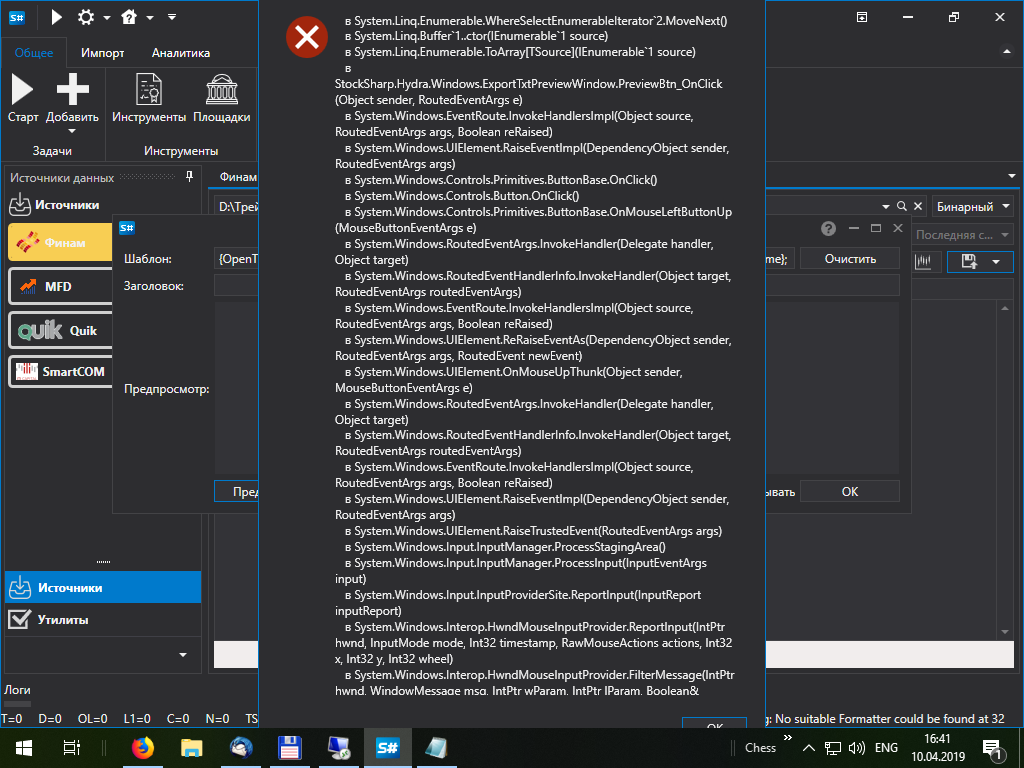This screenshot has height=768, width=1024.
Task: Click the Очистить button
Action: tap(850, 259)
